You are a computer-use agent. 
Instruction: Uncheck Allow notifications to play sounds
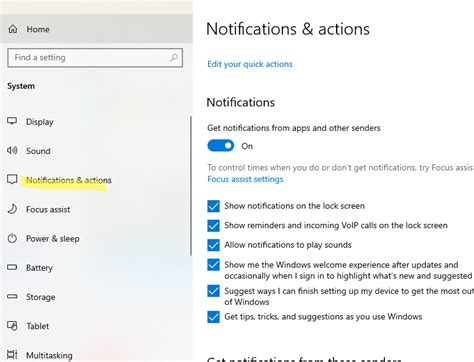[213, 245]
